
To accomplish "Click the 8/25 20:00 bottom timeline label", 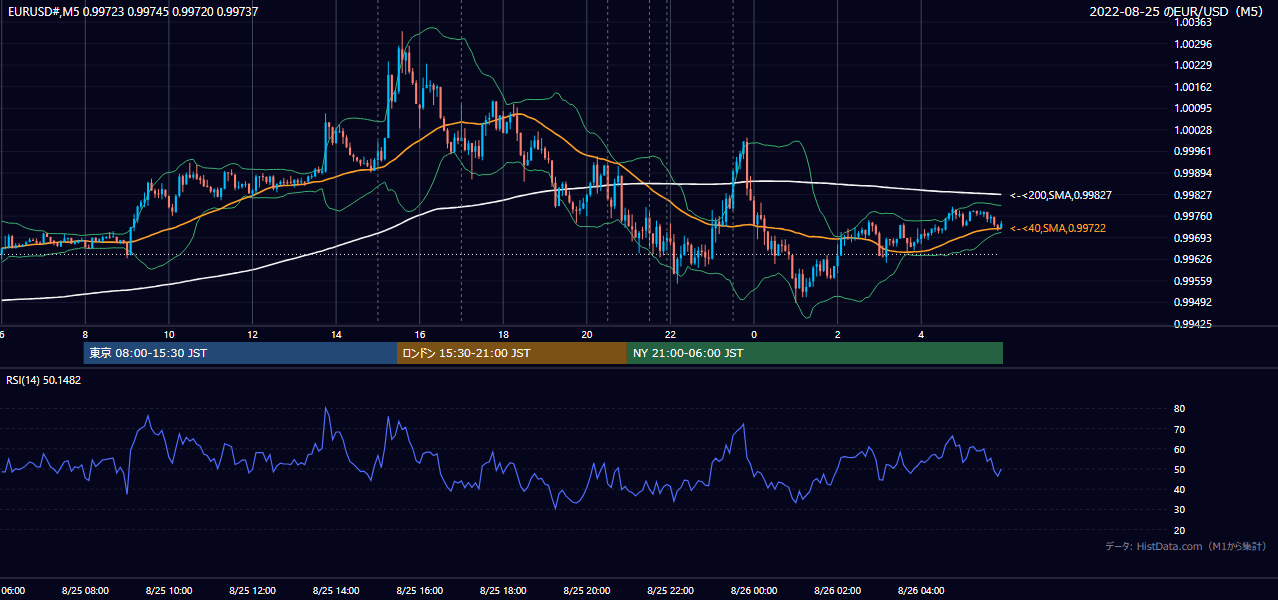I will click(587, 590).
